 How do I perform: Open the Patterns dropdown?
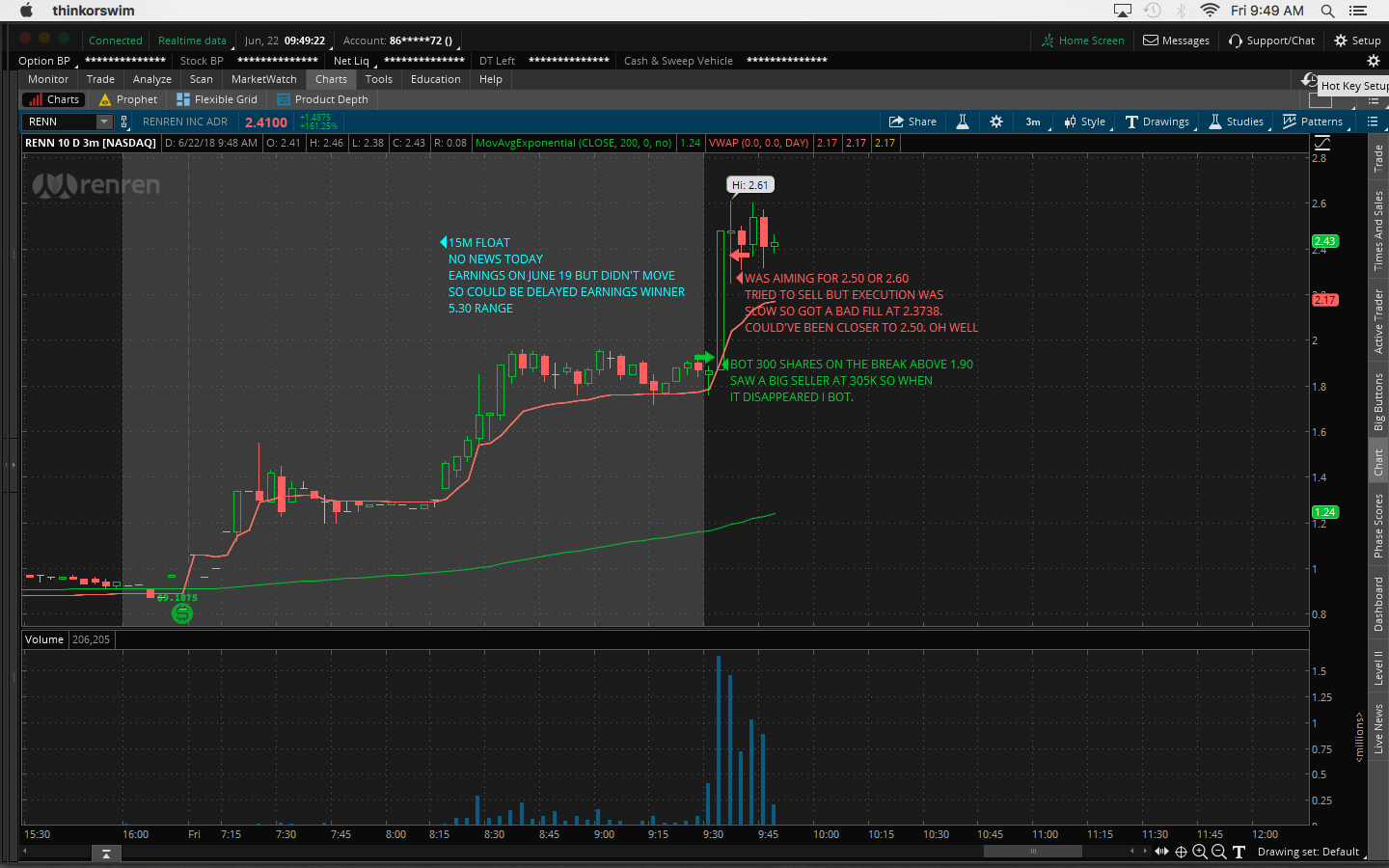[x=1313, y=122]
